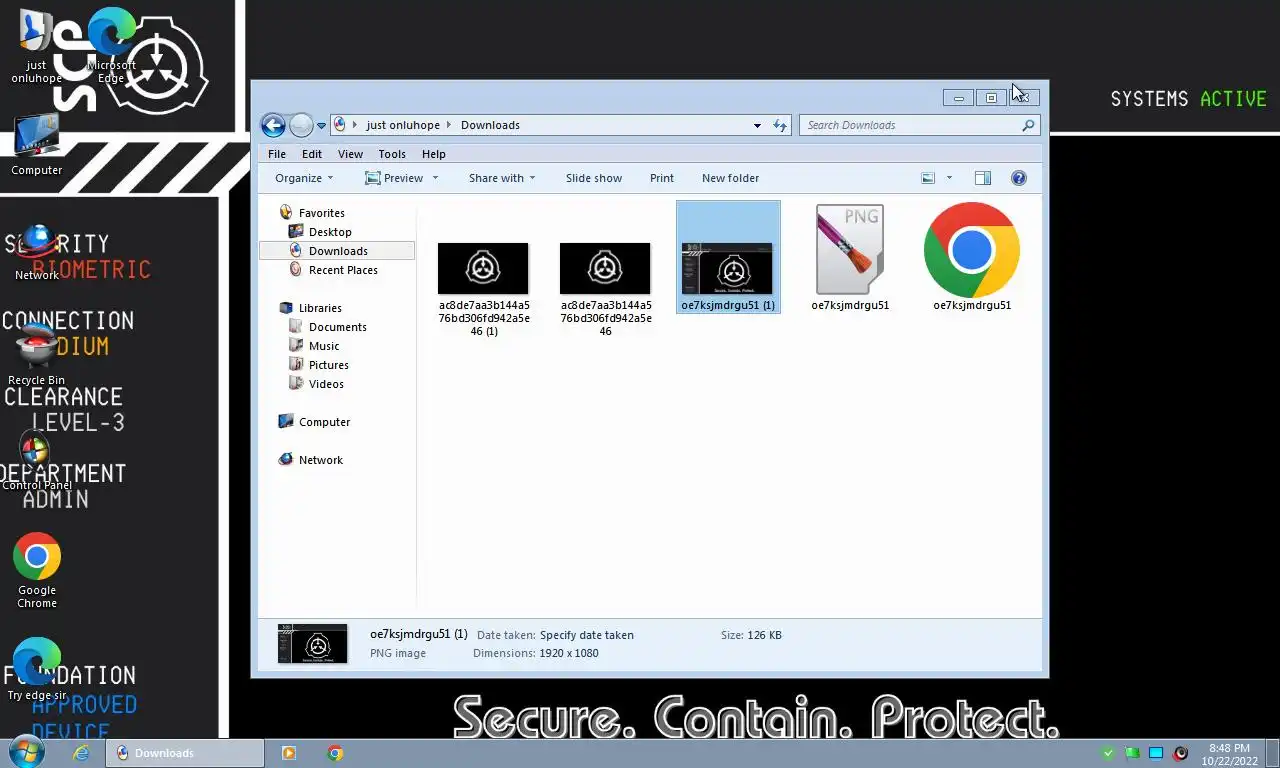Select Libraries in navigation pane
The height and width of the screenshot is (768, 1280).
pyautogui.click(x=320, y=308)
